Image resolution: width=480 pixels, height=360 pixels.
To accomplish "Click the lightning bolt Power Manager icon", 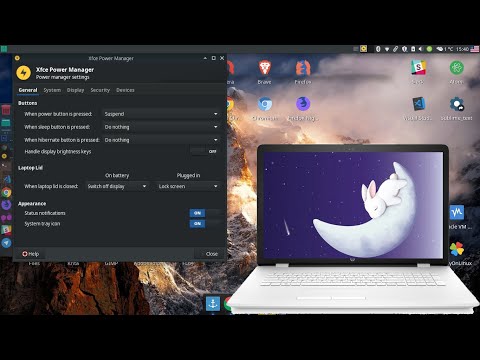I will coord(23,73).
